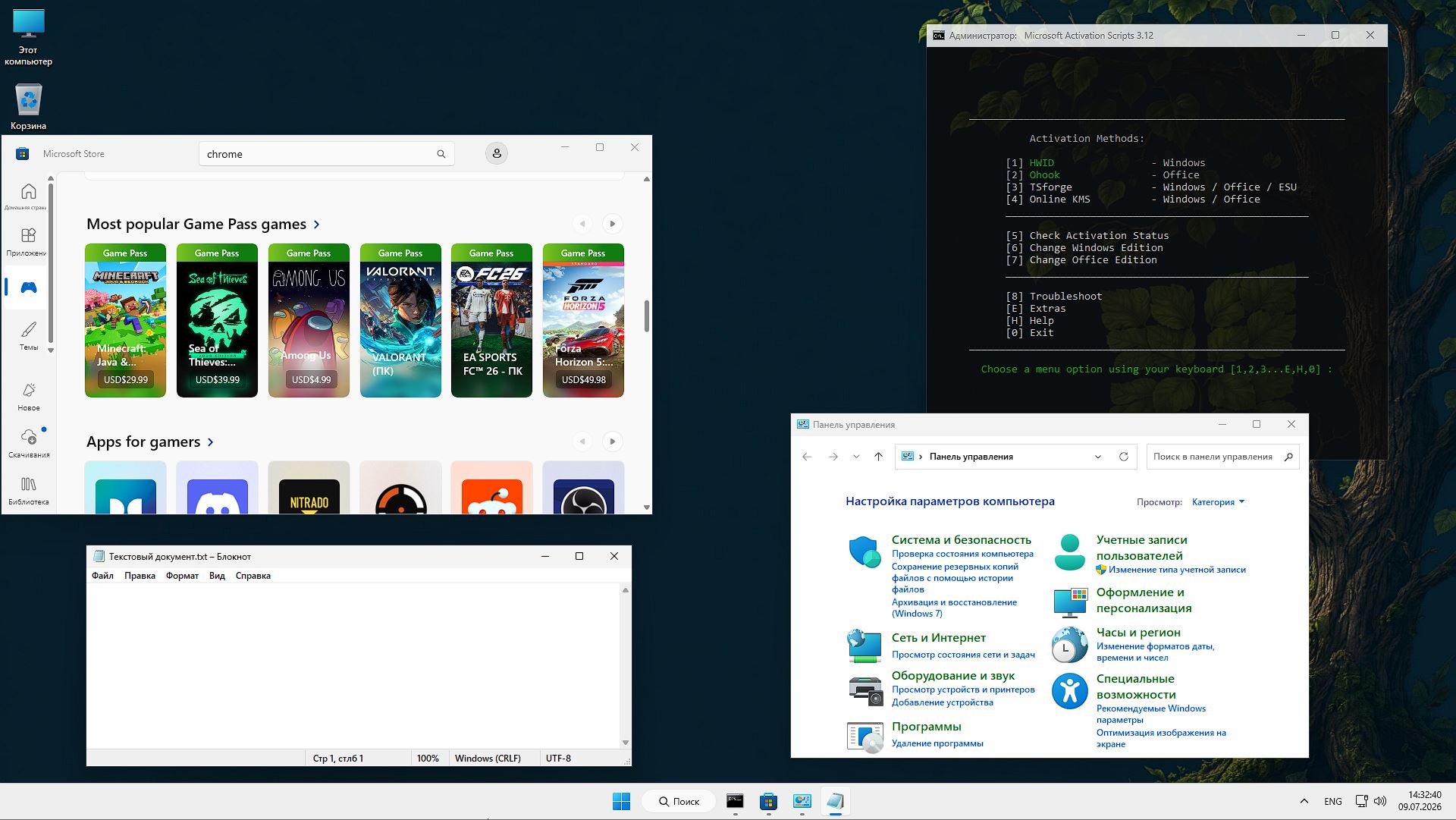Open Apps section in Store sidebar
This screenshot has width=1456, height=820.
[28, 241]
